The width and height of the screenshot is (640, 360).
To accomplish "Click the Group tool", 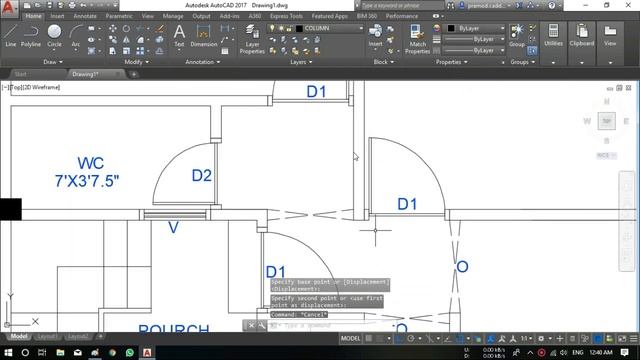I will 517,35.
